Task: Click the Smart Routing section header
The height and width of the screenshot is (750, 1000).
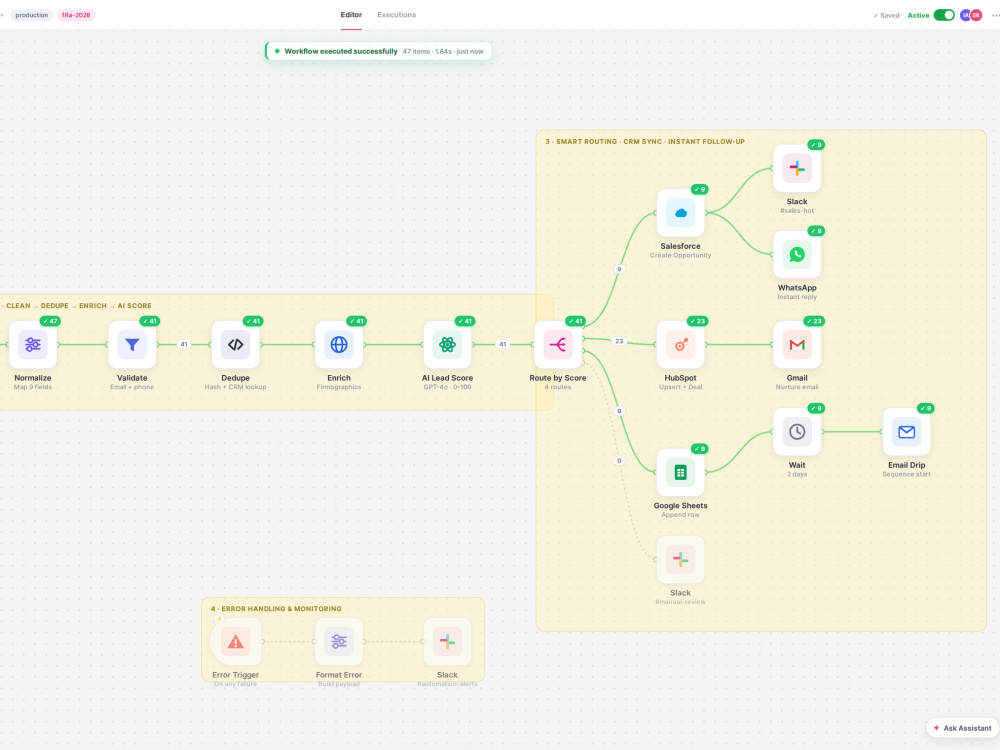Action: coord(645,142)
